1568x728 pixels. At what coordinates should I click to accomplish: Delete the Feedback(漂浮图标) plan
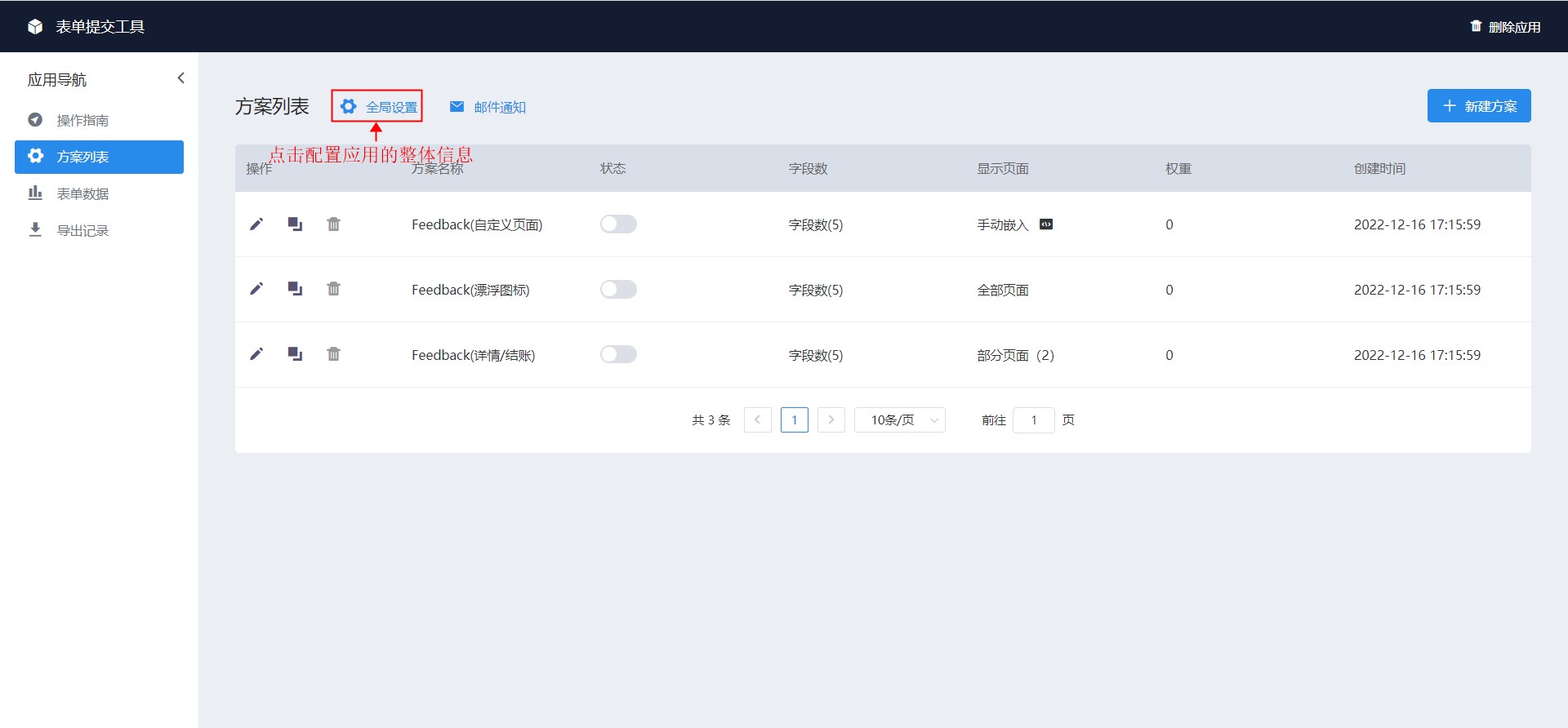pyautogui.click(x=333, y=289)
